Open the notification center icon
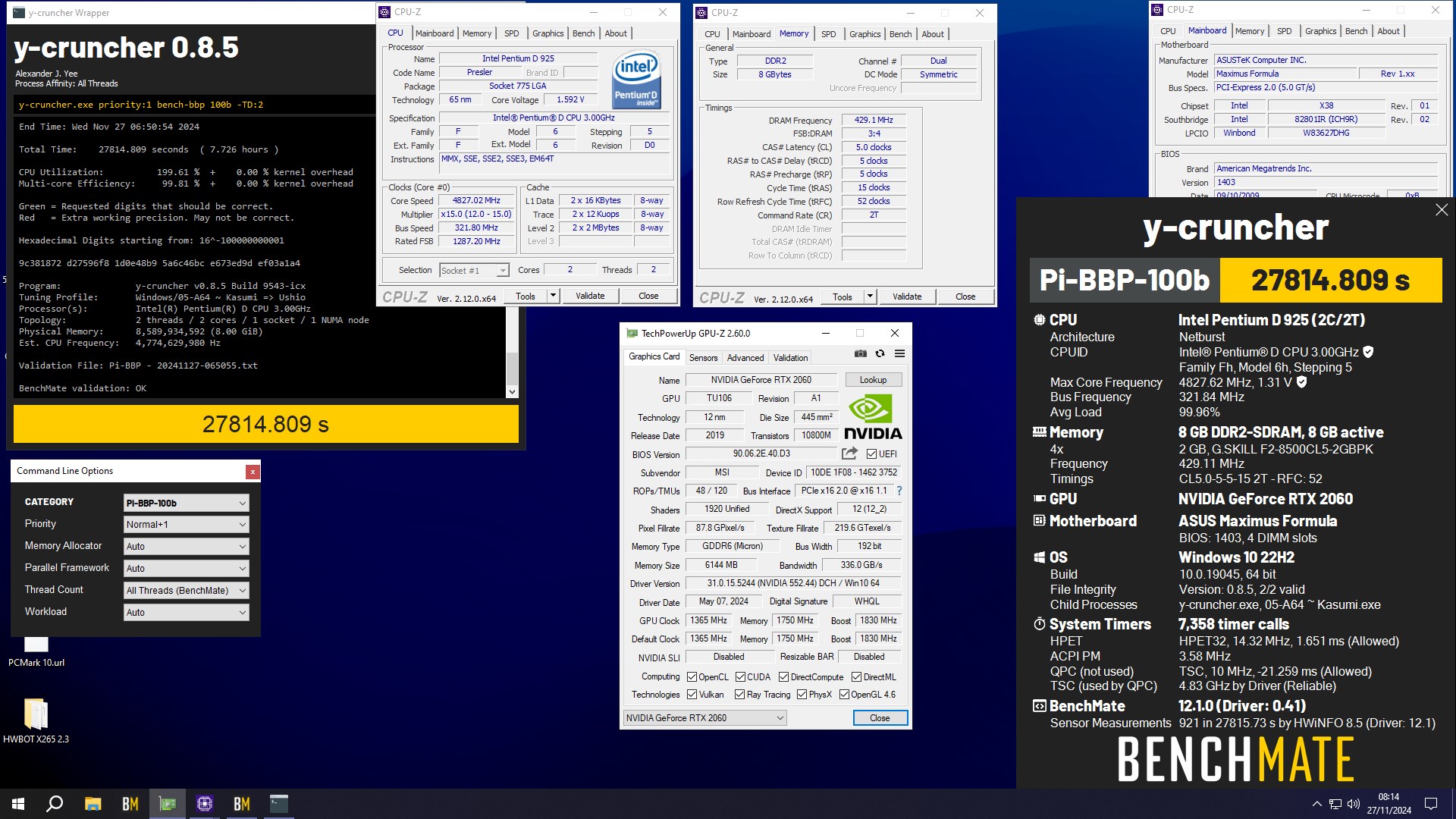Screen dimensions: 1456x819 1431,804
